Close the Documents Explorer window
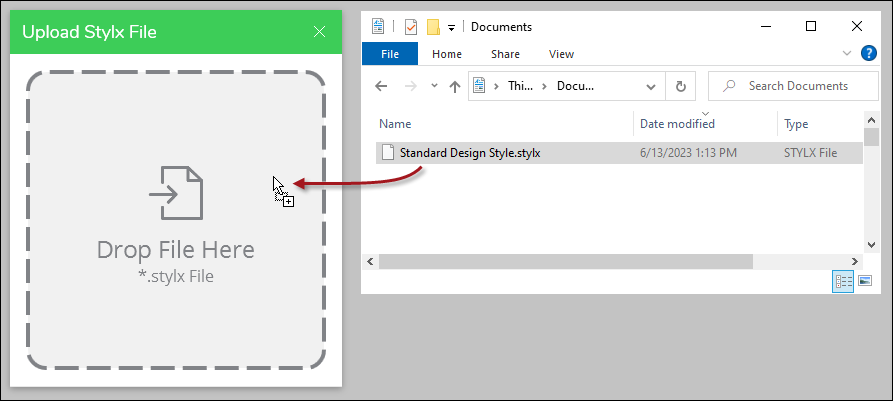The height and width of the screenshot is (401, 893). coord(857,26)
